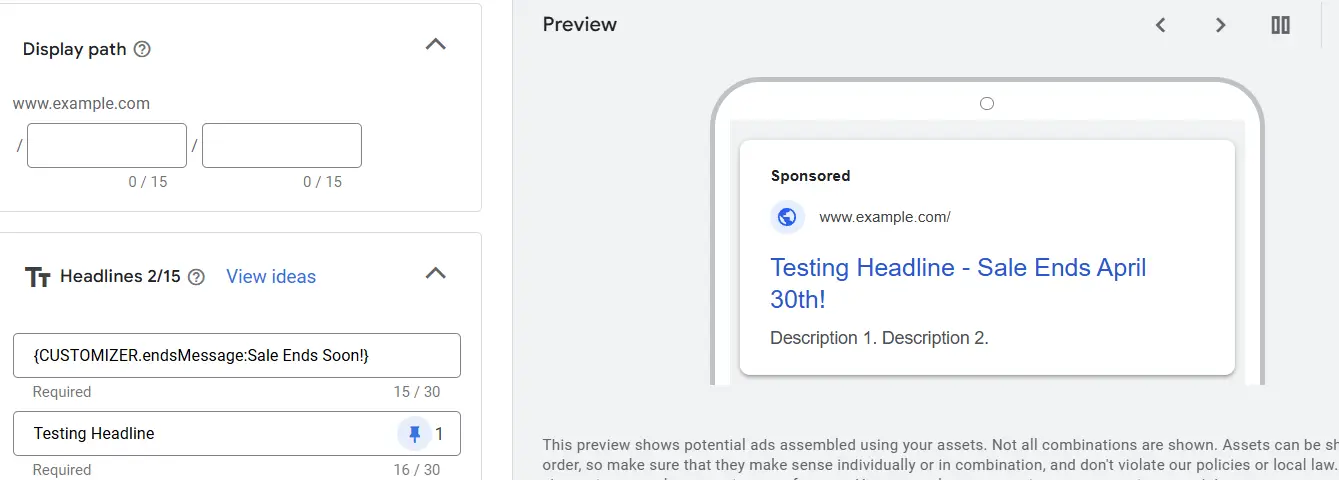Open the View ideas link
1339x480 pixels.
[x=271, y=277]
